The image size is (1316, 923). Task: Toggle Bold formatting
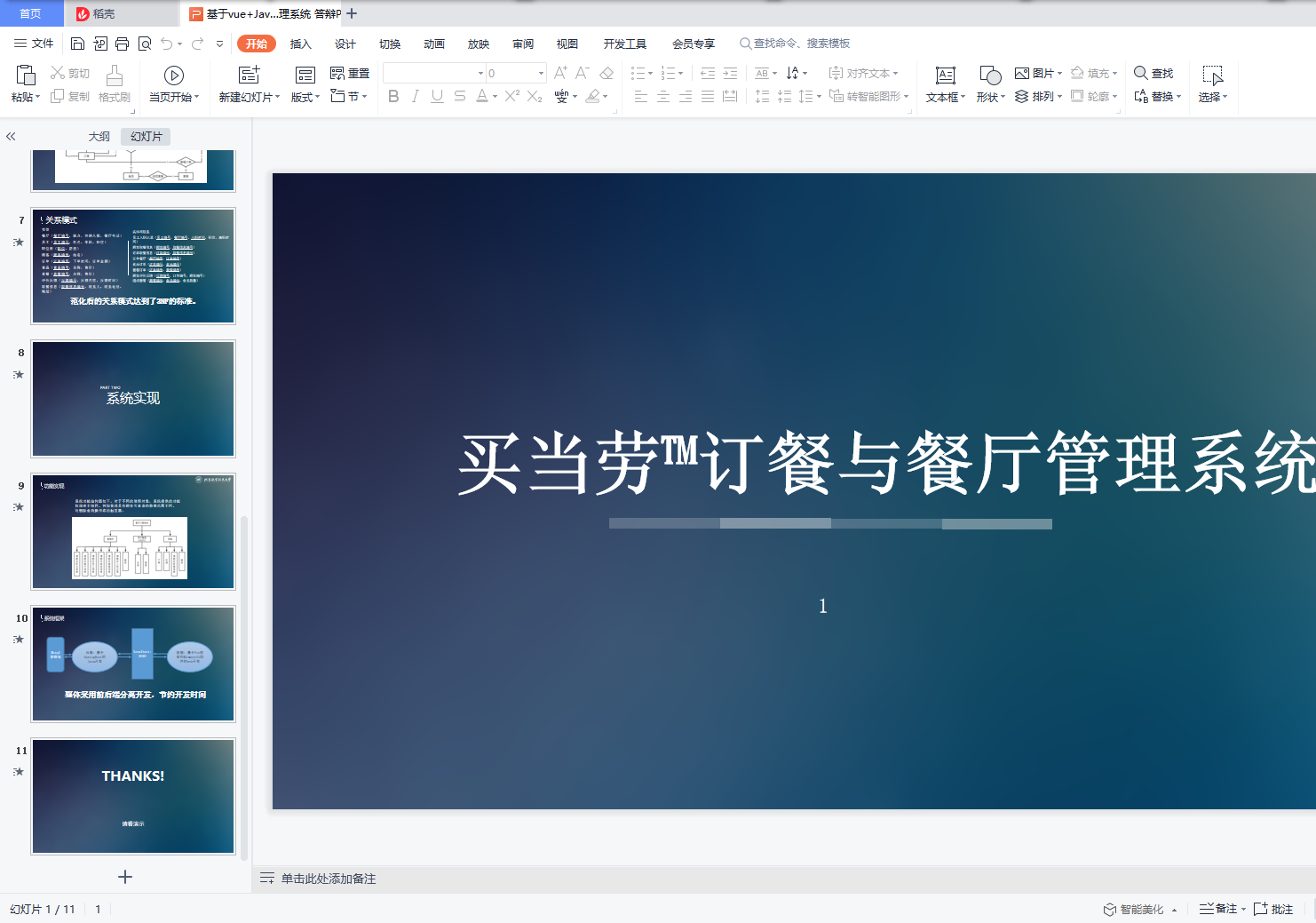pos(393,96)
